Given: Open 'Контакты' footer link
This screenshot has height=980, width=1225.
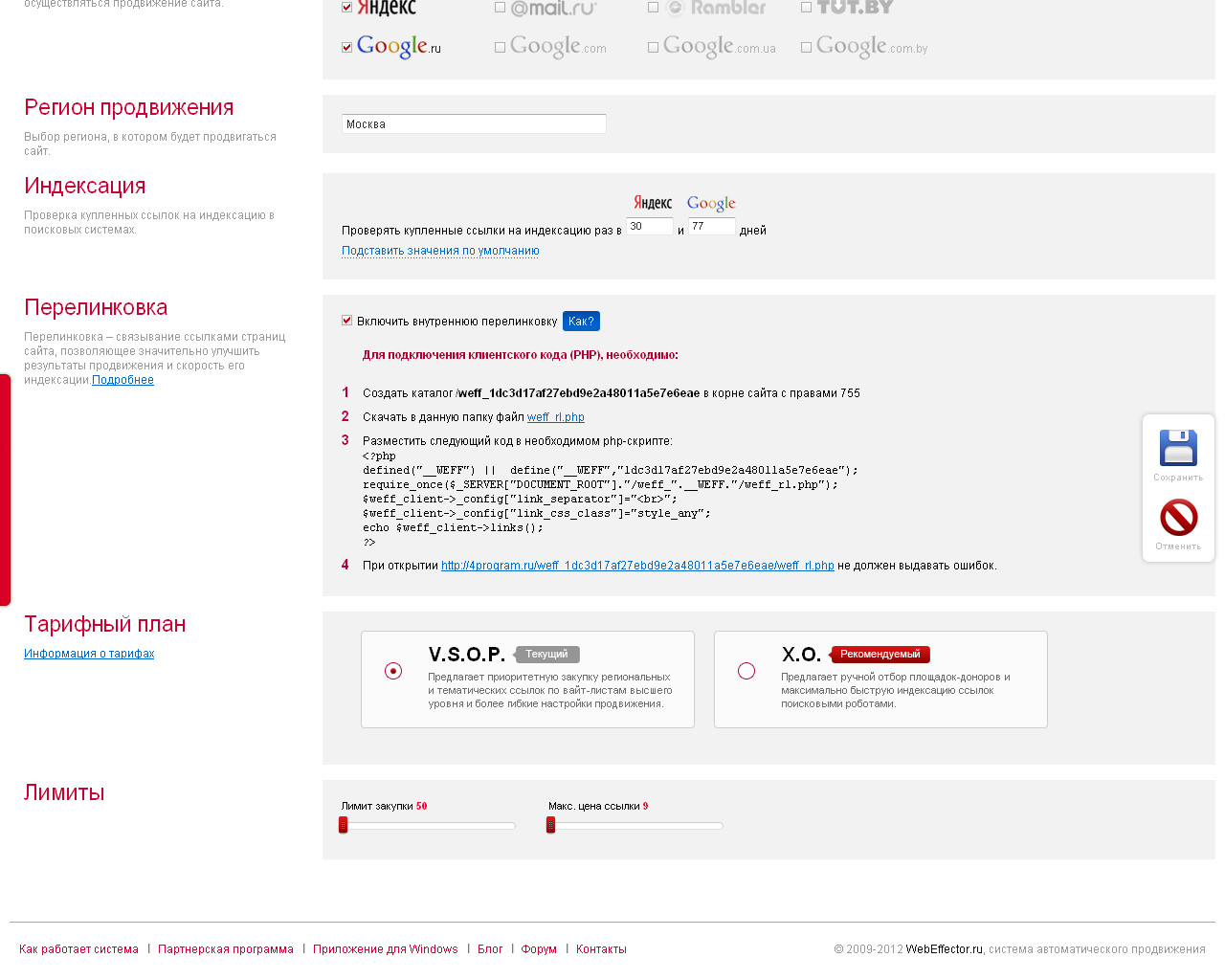Looking at the screenshot, I should click(x=601, y=949).
